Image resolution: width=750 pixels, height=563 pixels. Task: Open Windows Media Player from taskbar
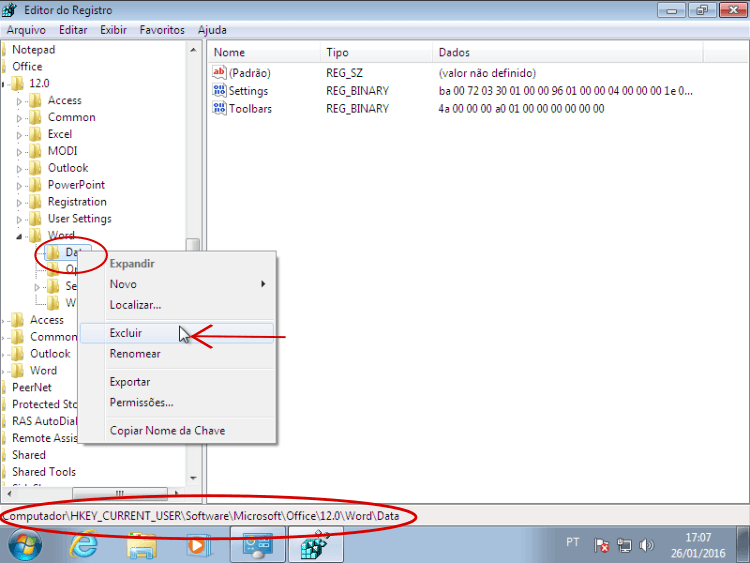click(199, 545)
